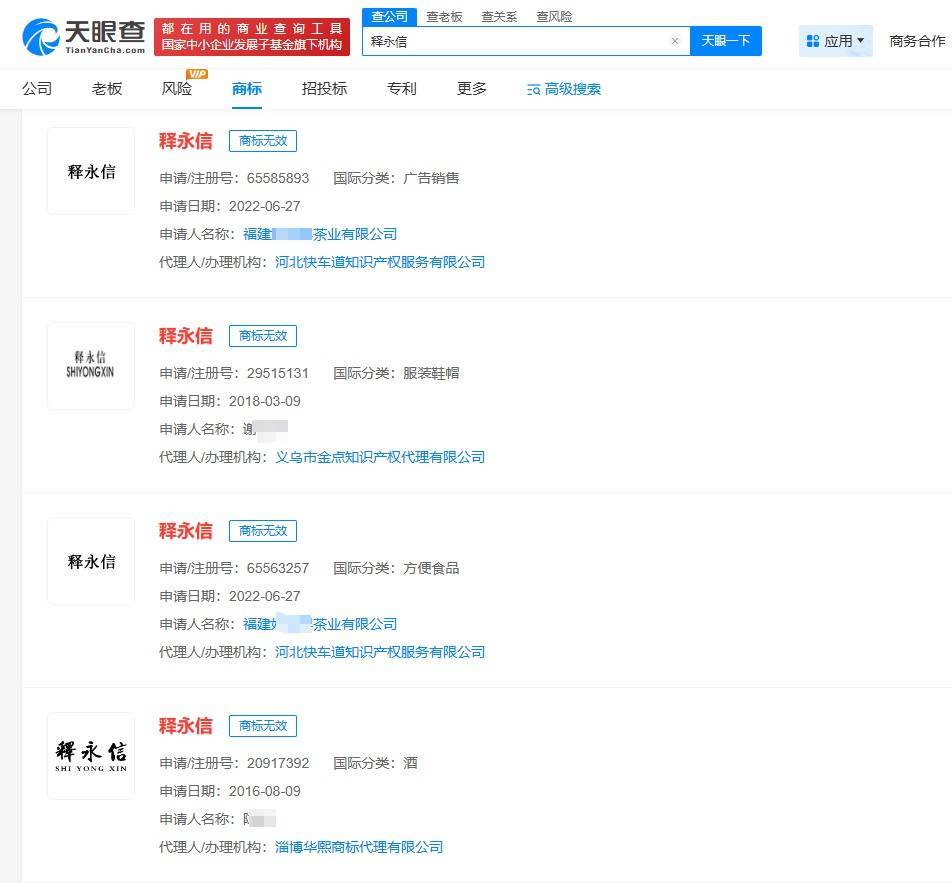Click application date 2016-08-09
952x883 pixels.
[265, 791]
